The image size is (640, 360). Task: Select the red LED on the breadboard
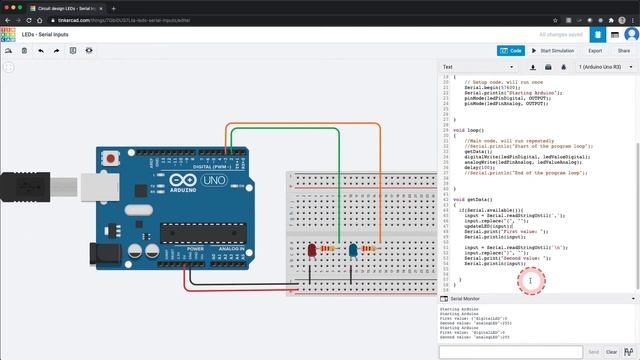tap(312, 251)
